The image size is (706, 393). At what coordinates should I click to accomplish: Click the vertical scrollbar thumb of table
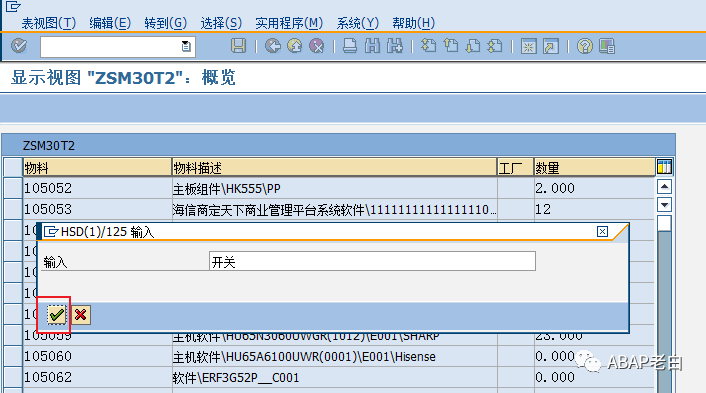(x=664, y=224)
